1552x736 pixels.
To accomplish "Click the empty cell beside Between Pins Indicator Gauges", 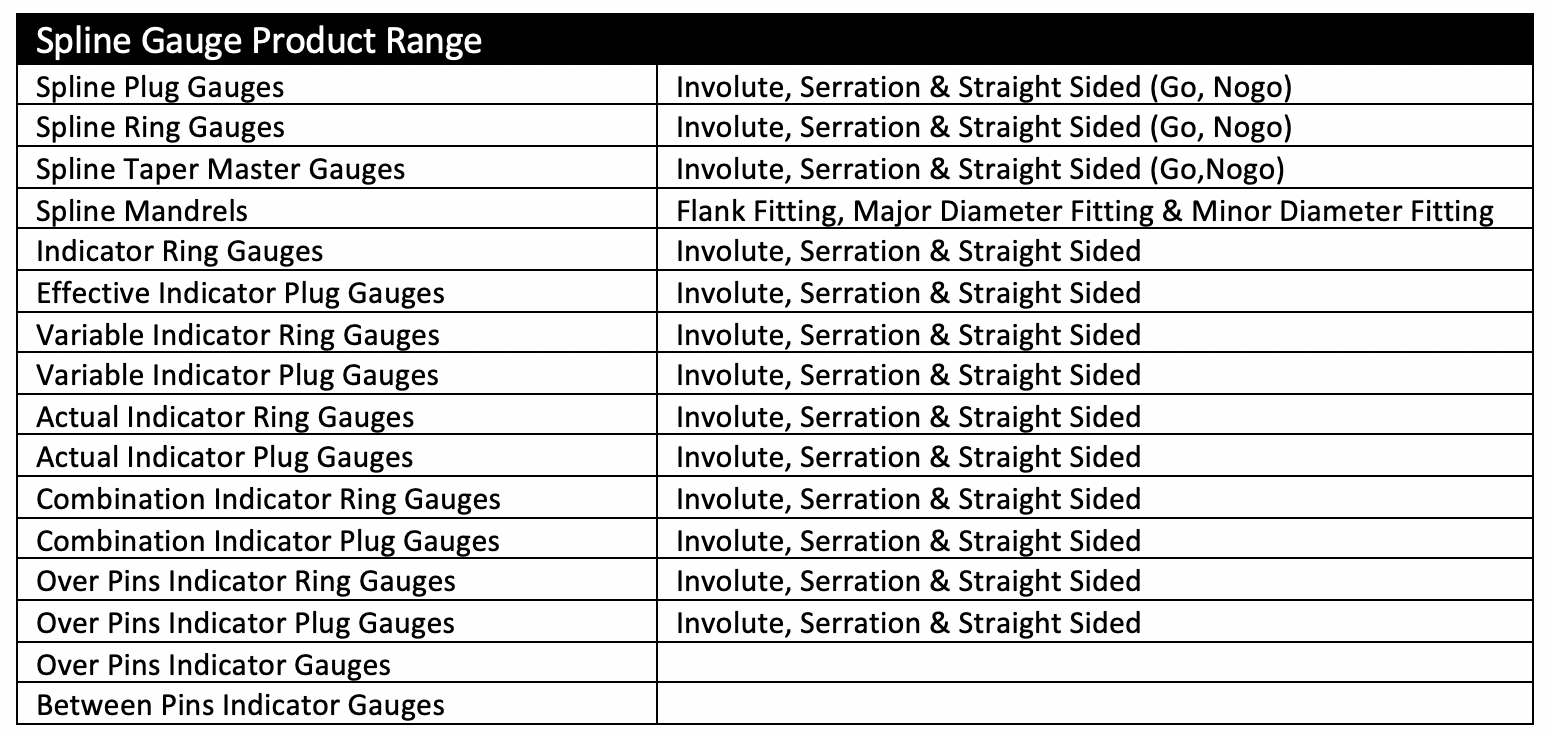I will coord(1095,704).
